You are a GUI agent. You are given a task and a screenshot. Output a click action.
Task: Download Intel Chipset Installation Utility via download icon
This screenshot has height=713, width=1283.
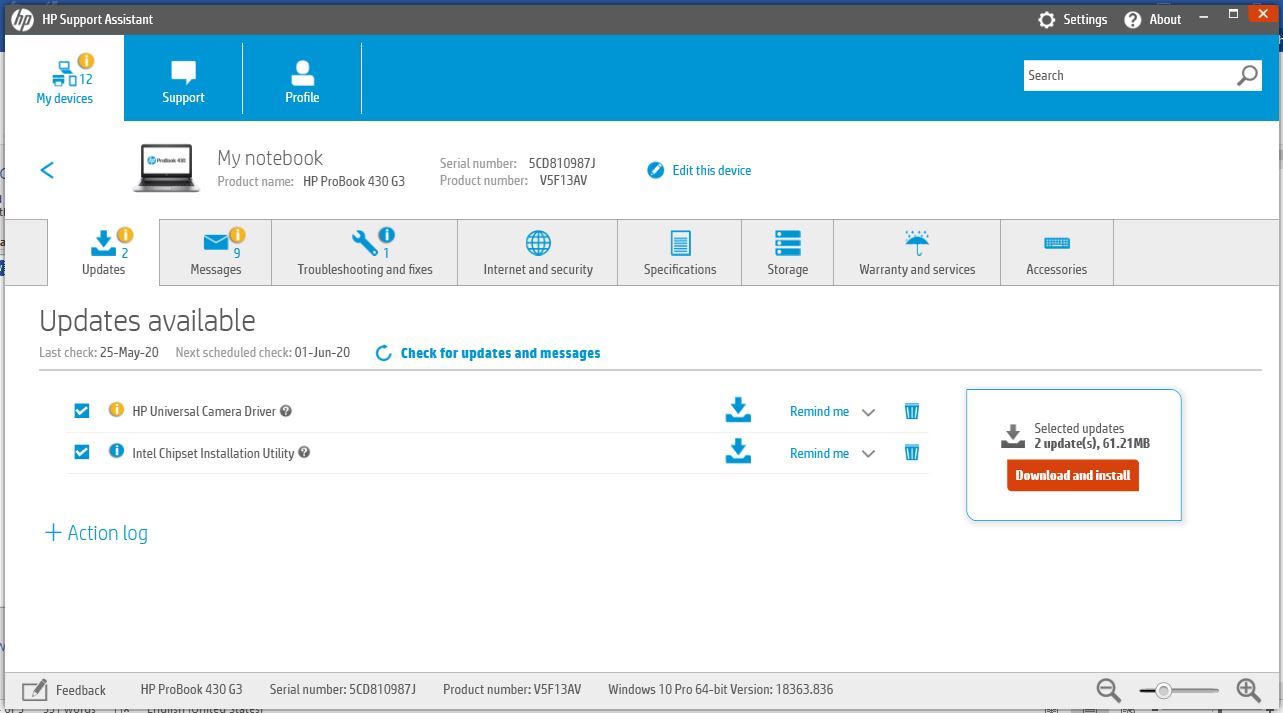(738, 451)
